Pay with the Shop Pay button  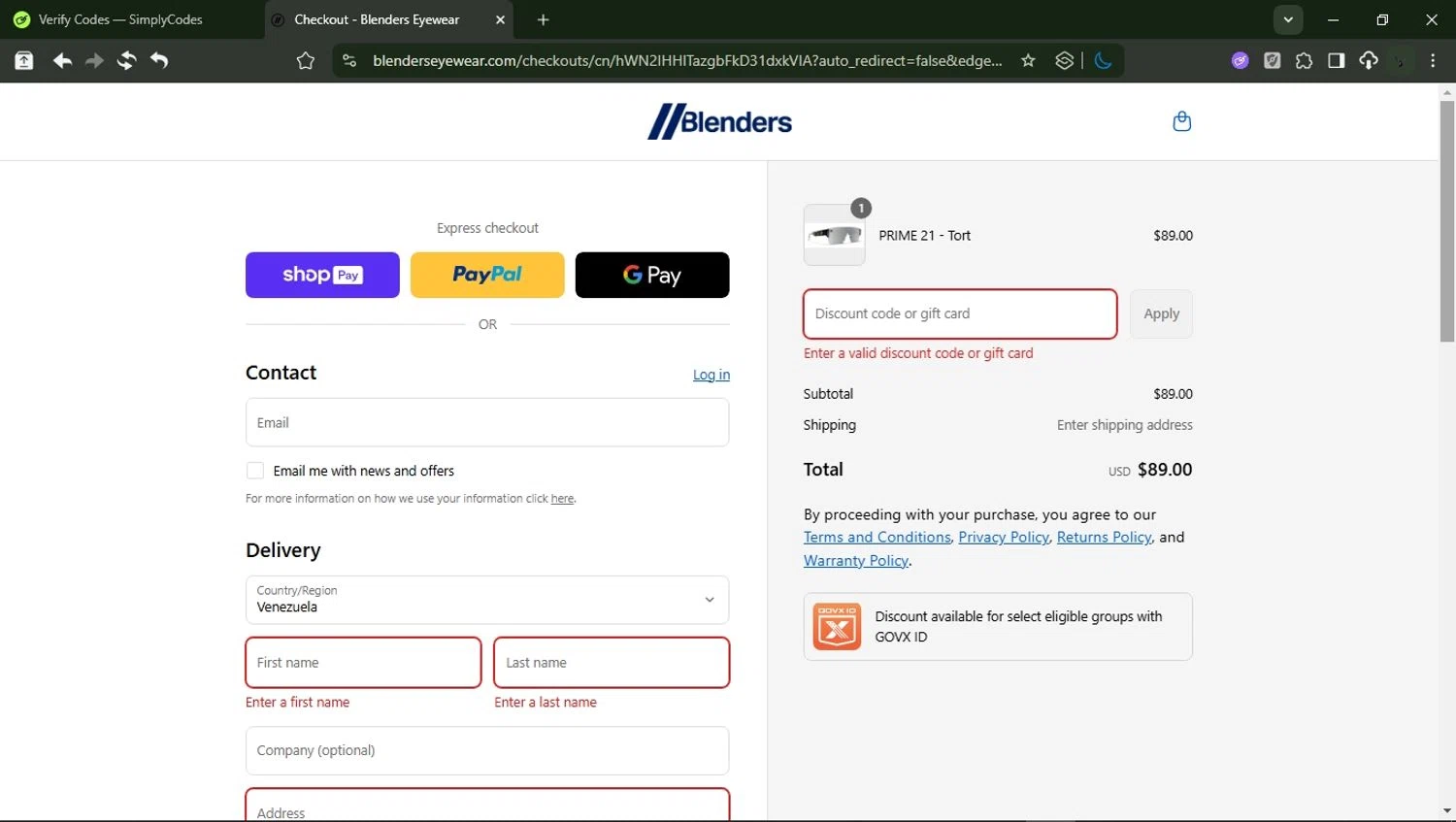click(x=322, y=275)
